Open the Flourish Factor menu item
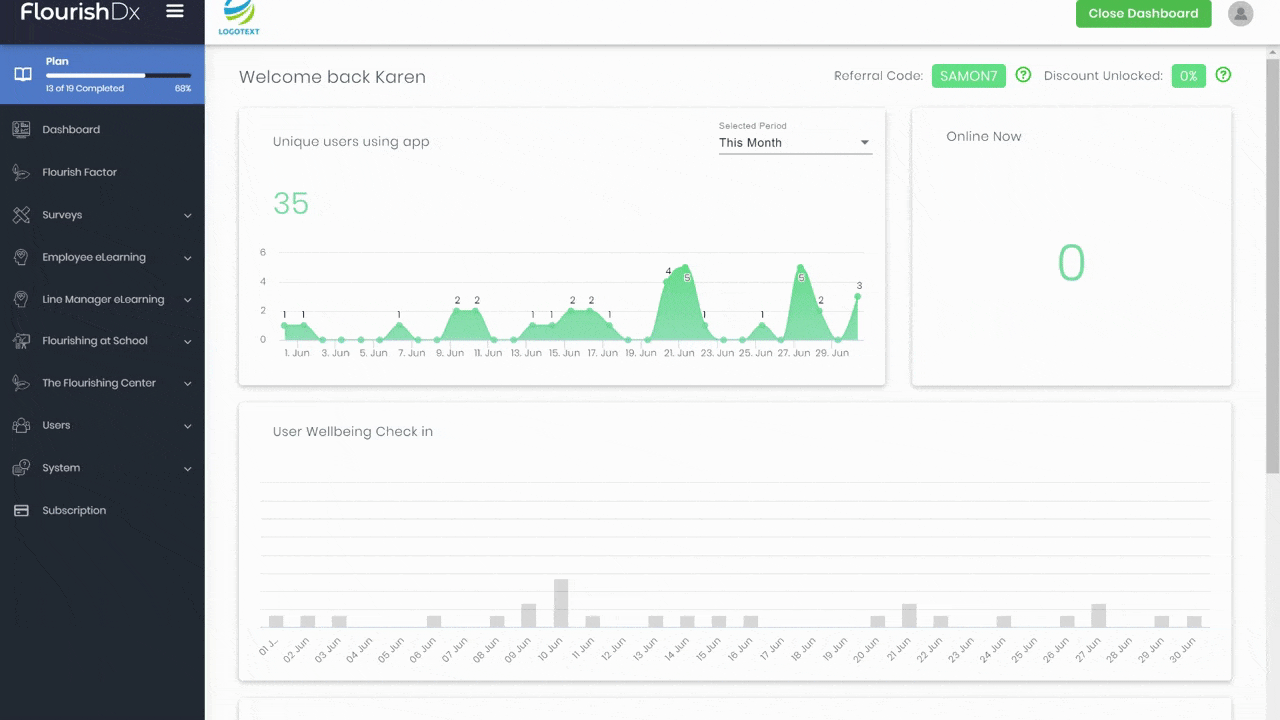This screenshot has height=720, width=1280. point(102,172)
